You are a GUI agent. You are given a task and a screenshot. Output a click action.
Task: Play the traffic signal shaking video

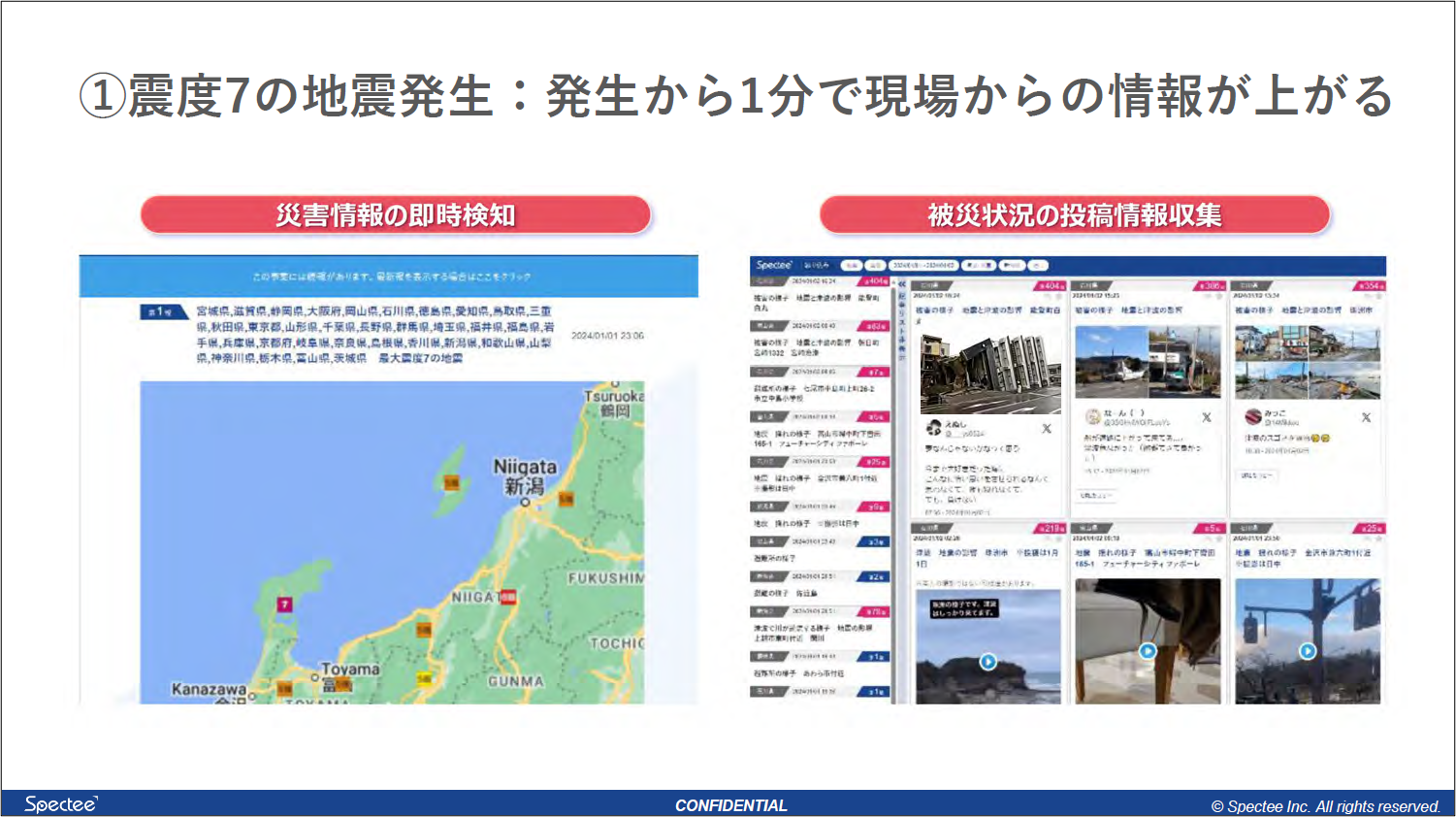coord(1308,651)
